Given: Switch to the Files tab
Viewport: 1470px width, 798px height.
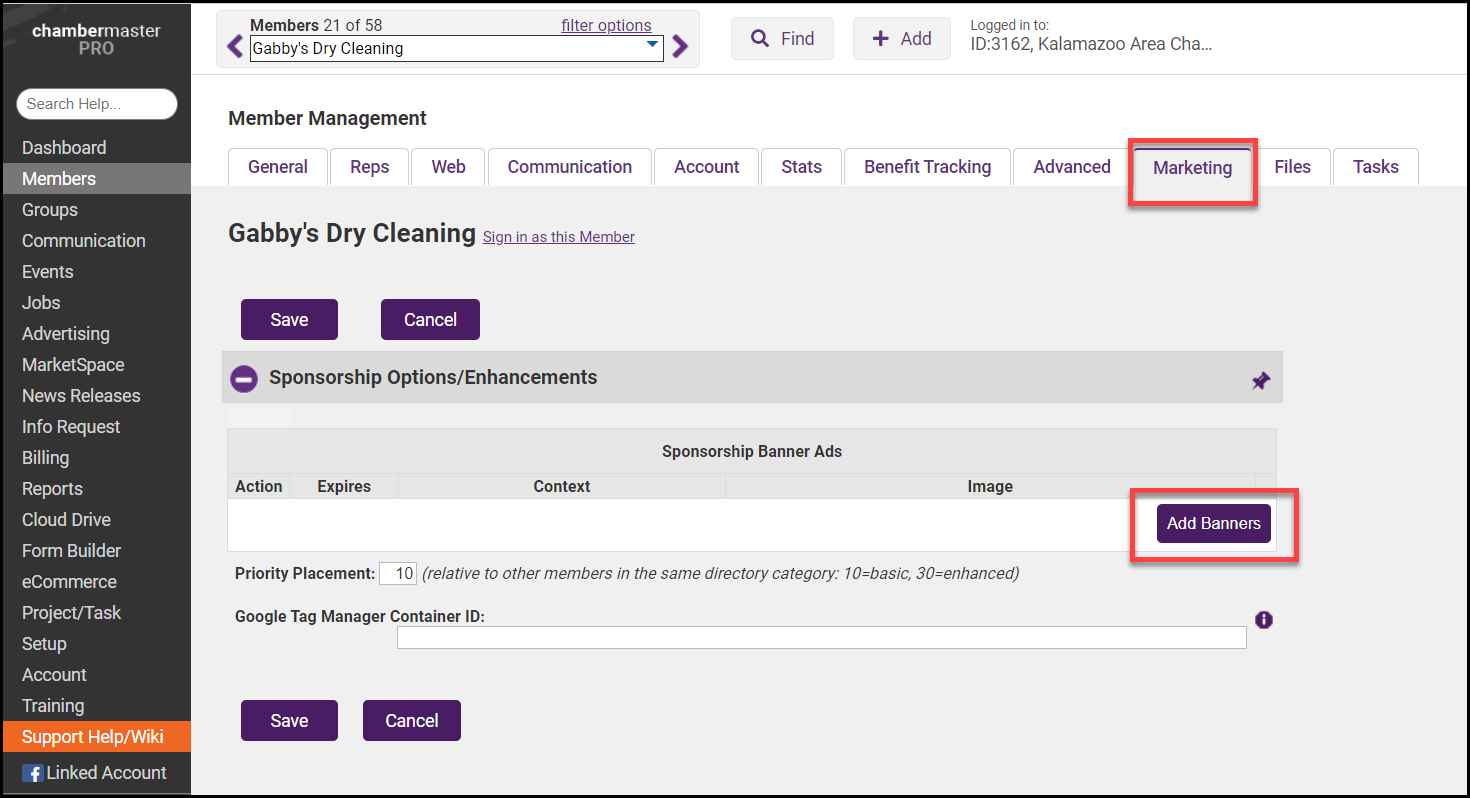Looking at the screenshot, I should (1292, 167).
